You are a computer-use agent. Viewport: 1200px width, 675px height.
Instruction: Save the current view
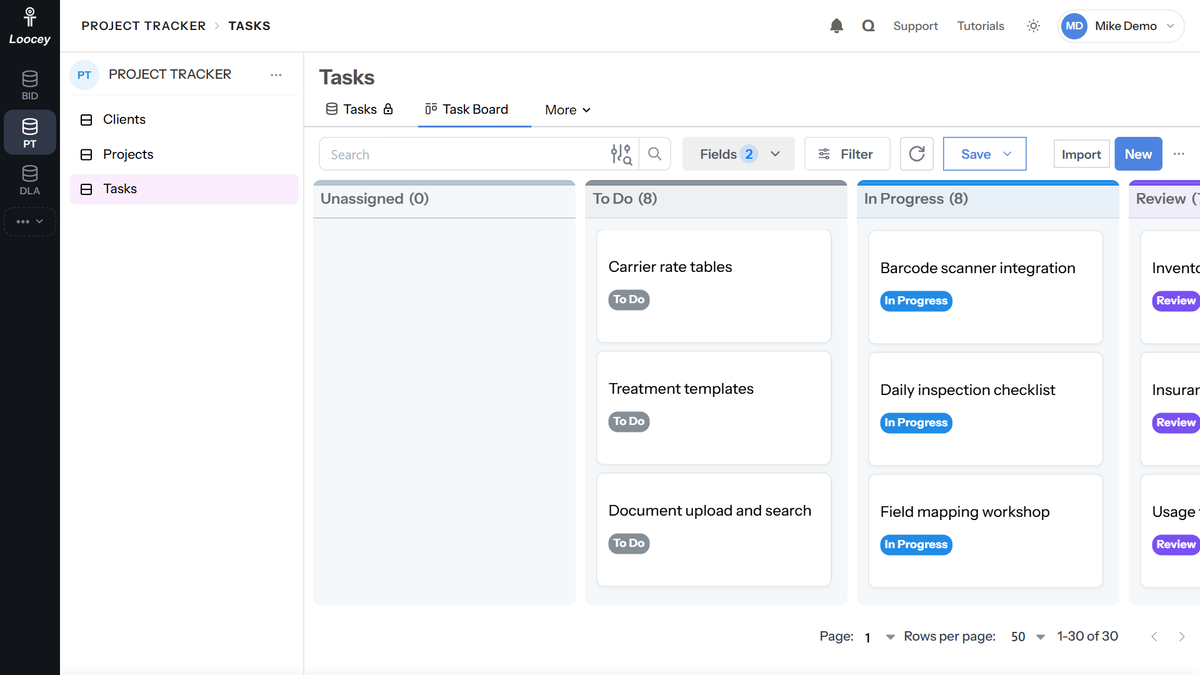[975, 154]
